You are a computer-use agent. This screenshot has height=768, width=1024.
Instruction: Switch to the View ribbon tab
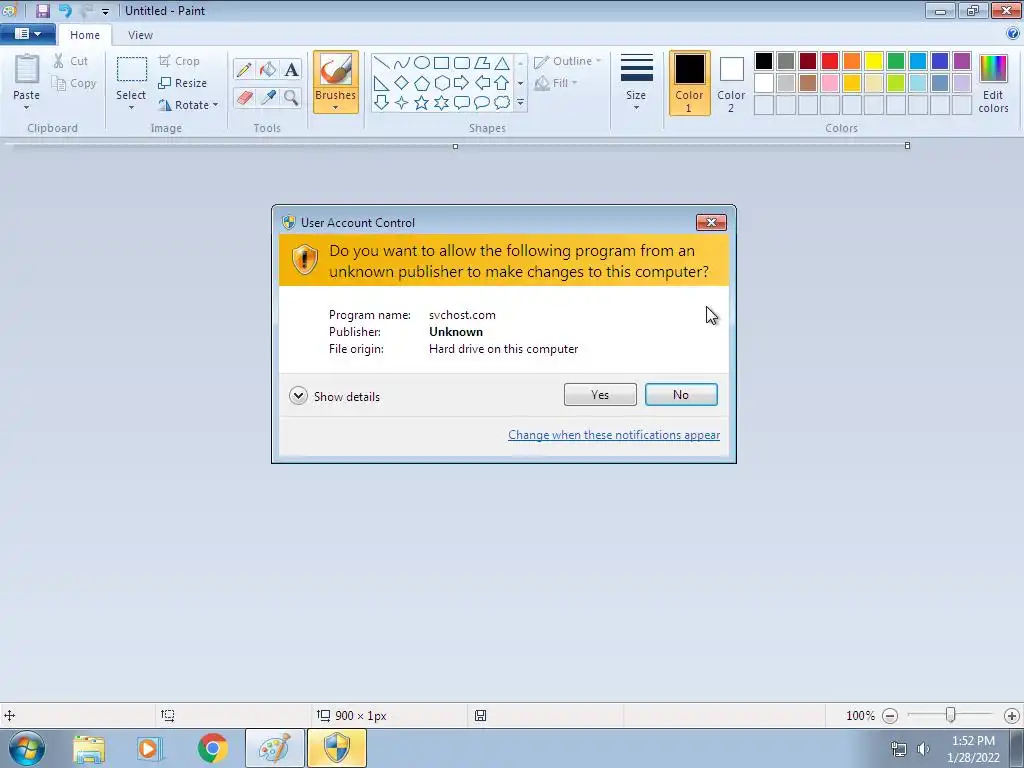(140, 35)
